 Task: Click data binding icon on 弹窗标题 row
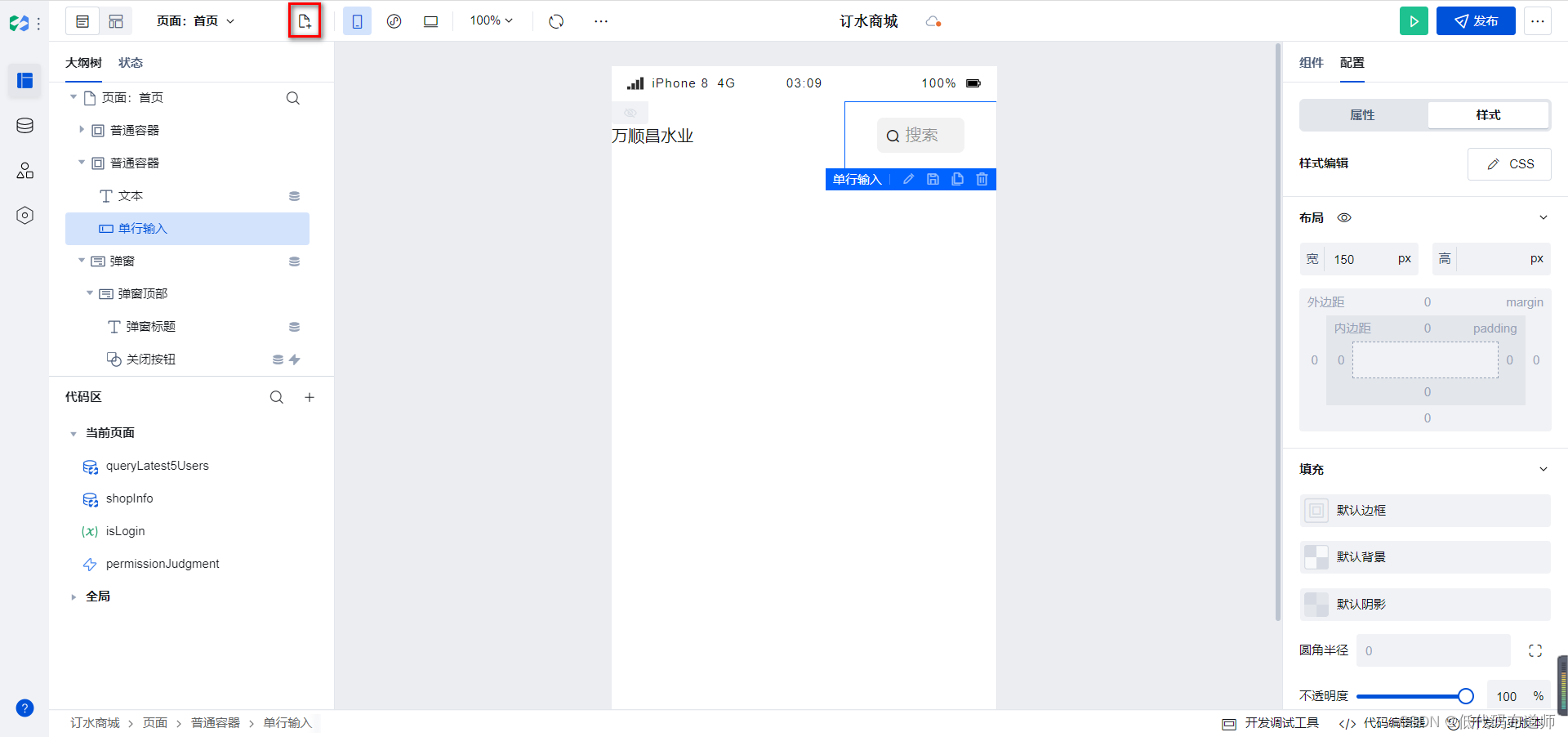[x=294, y=327]
